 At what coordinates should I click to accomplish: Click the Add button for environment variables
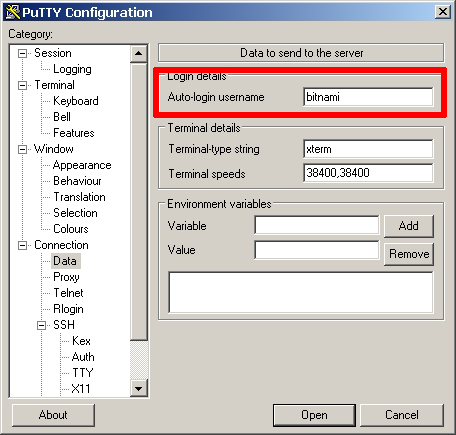[409, 226]
